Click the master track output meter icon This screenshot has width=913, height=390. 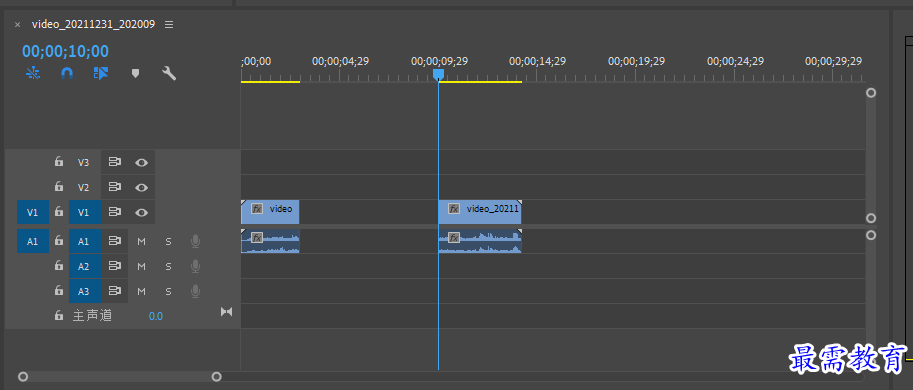pos(227,312)
